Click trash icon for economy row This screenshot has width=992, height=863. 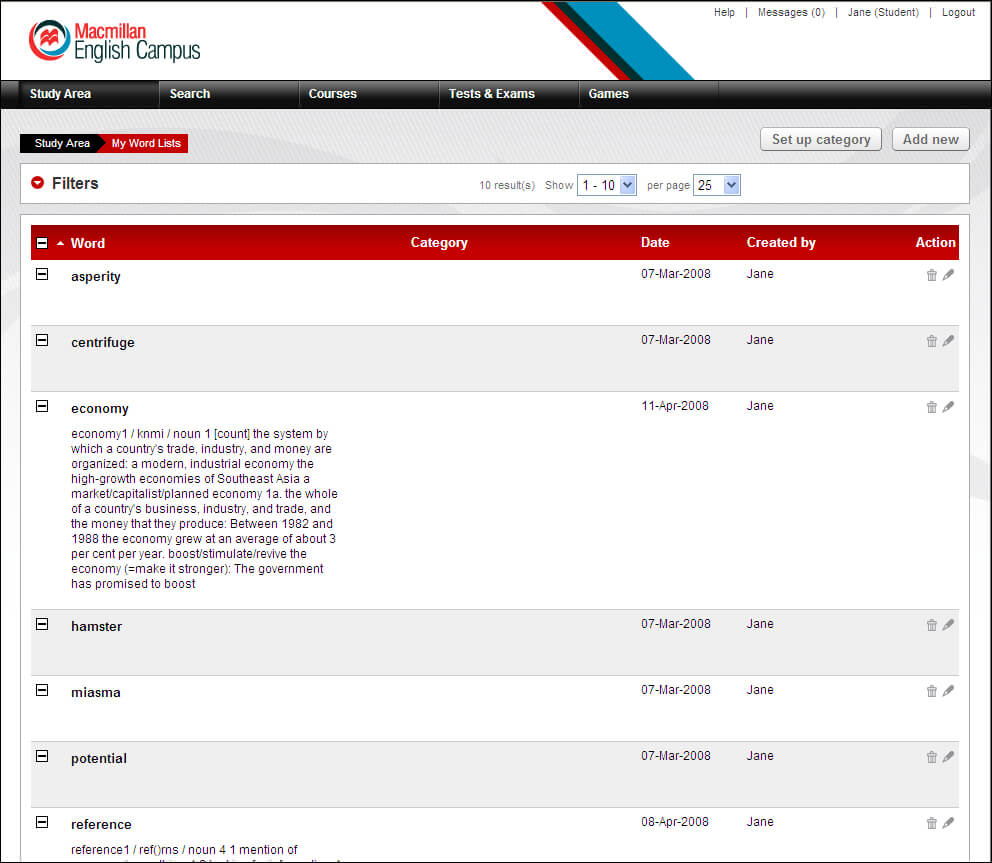coord(931,407)
